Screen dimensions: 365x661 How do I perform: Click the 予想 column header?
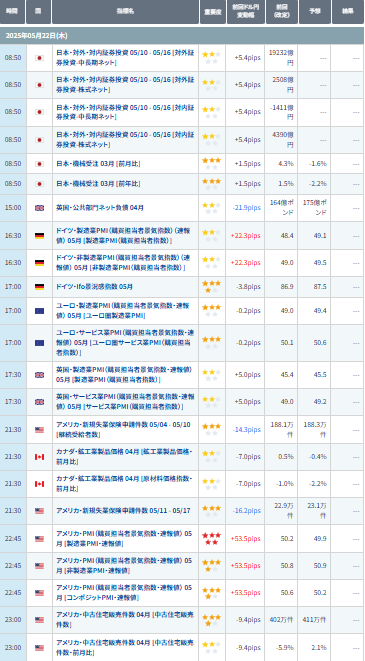tap(315, 11)
